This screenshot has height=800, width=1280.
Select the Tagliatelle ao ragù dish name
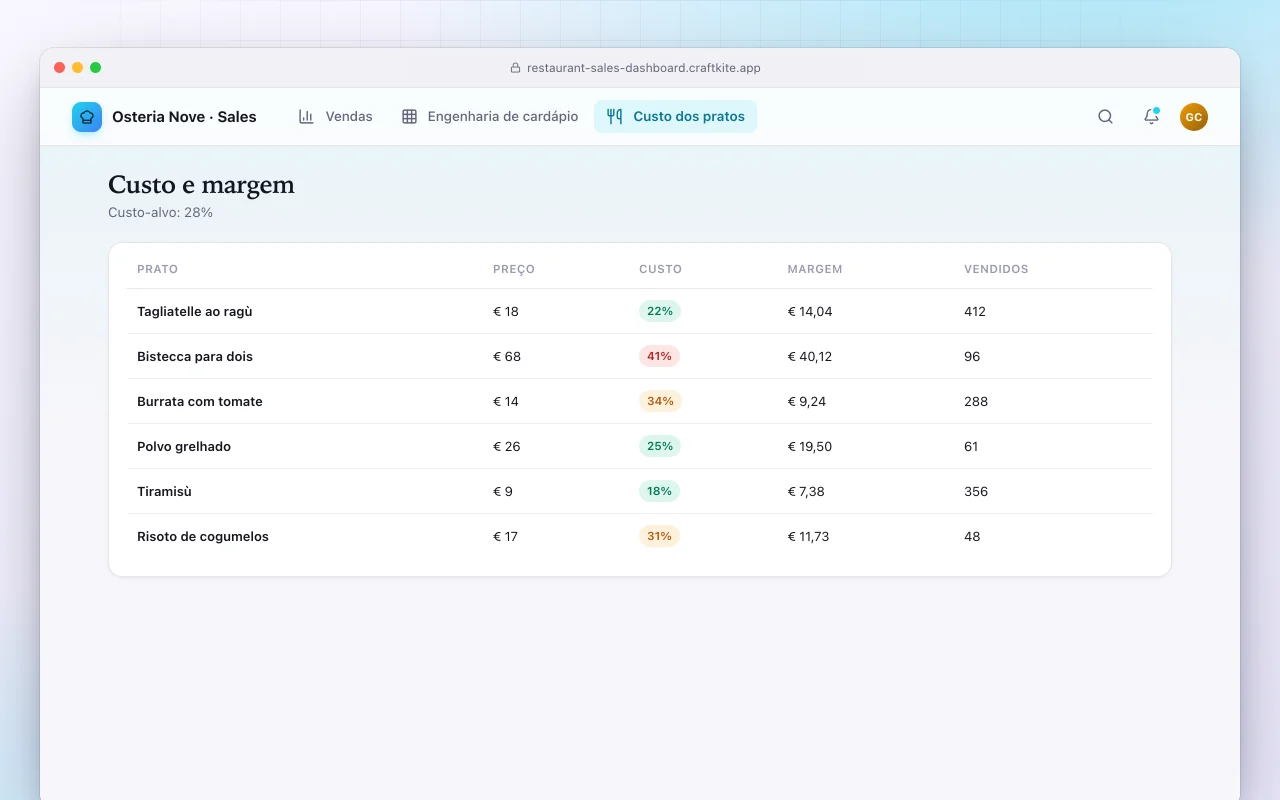coord(195,311)
